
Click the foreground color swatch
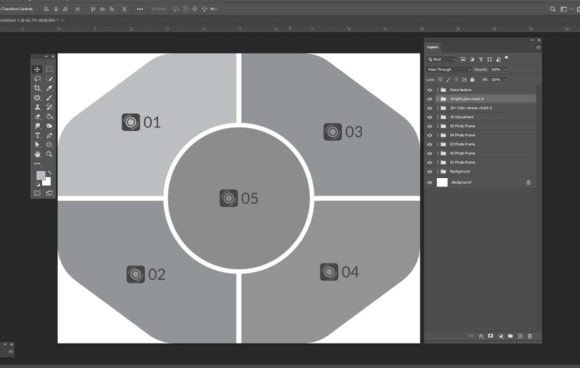[40, 175]
